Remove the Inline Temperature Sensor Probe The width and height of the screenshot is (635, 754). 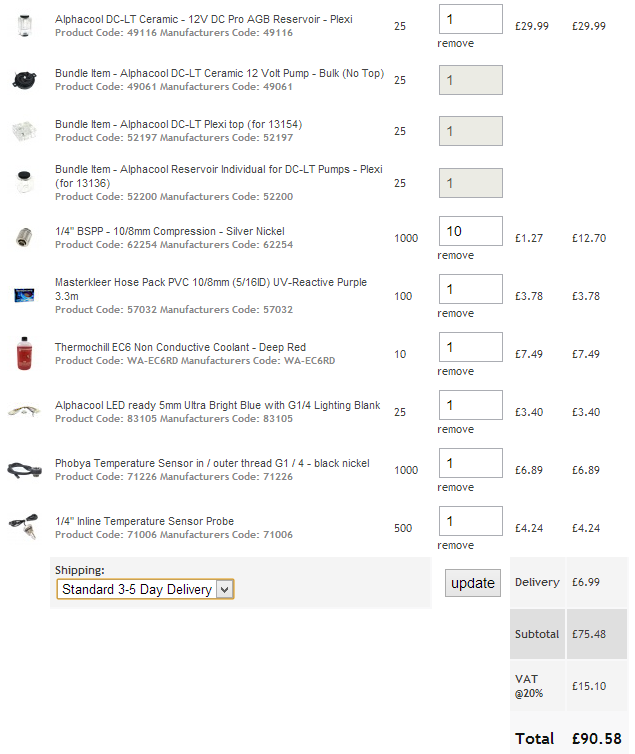(x=455, y=545)
